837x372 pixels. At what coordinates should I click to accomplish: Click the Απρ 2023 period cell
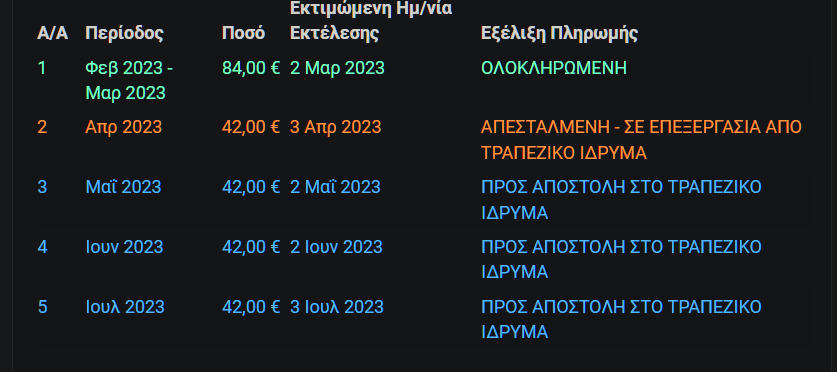tap(123, 128)
